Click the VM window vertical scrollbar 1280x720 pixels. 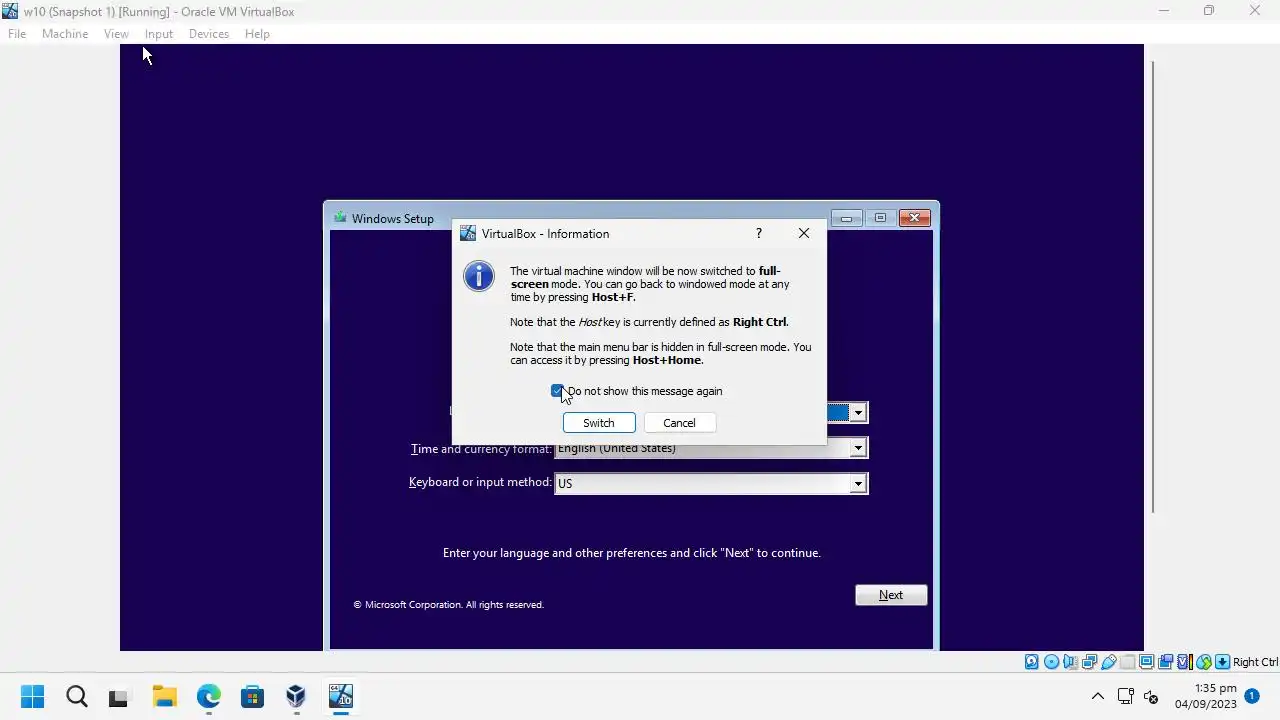(x=1153, y=288)
